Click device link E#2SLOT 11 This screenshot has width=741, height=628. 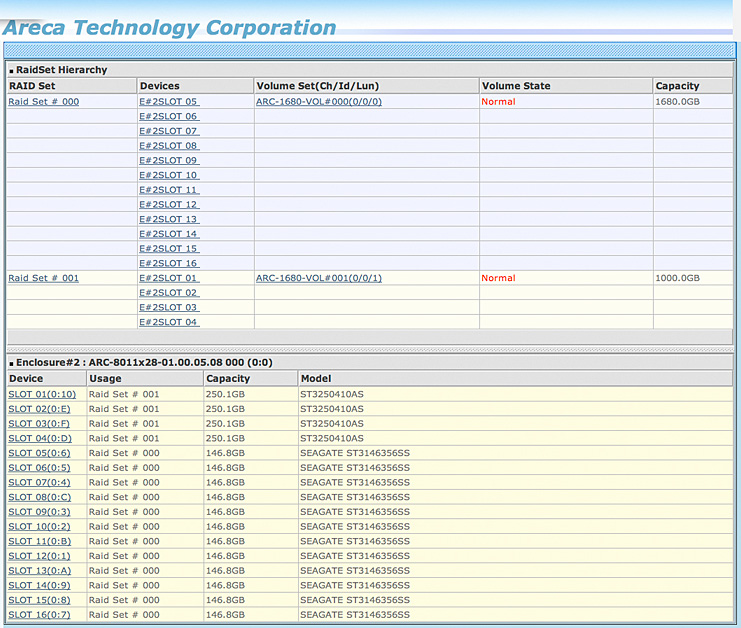click(x=169, y=189)
